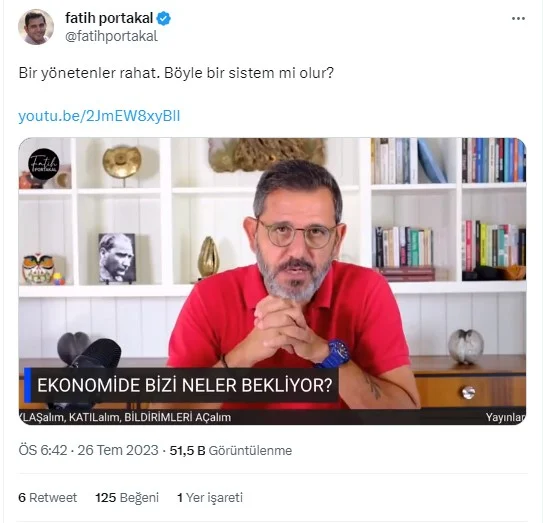
Task: Click the @fatihportakal handle
Action: (111, 36)
